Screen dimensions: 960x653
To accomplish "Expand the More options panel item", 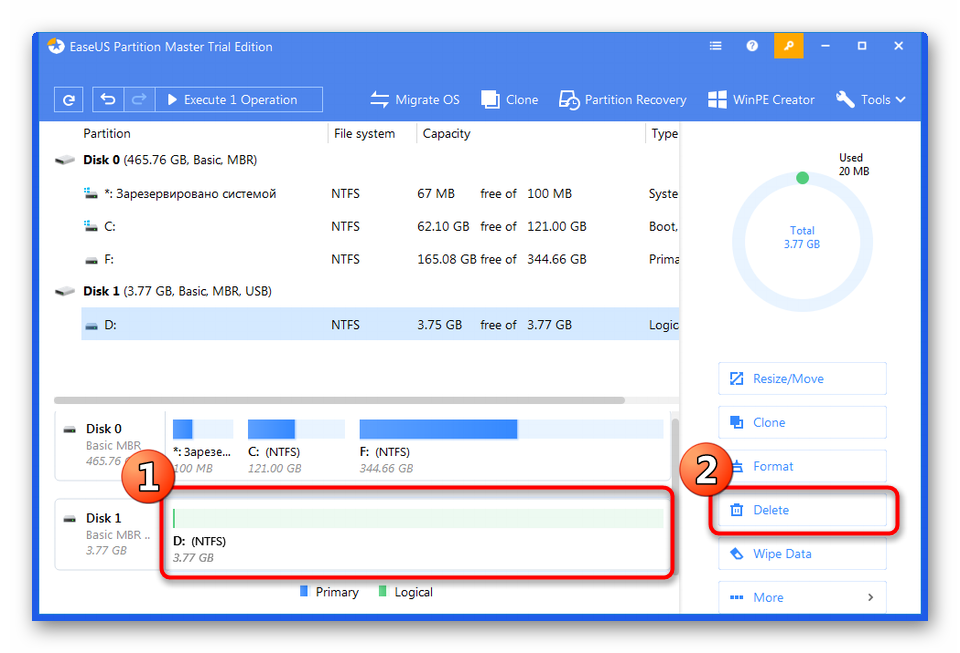I will click(x=802, y=597).
